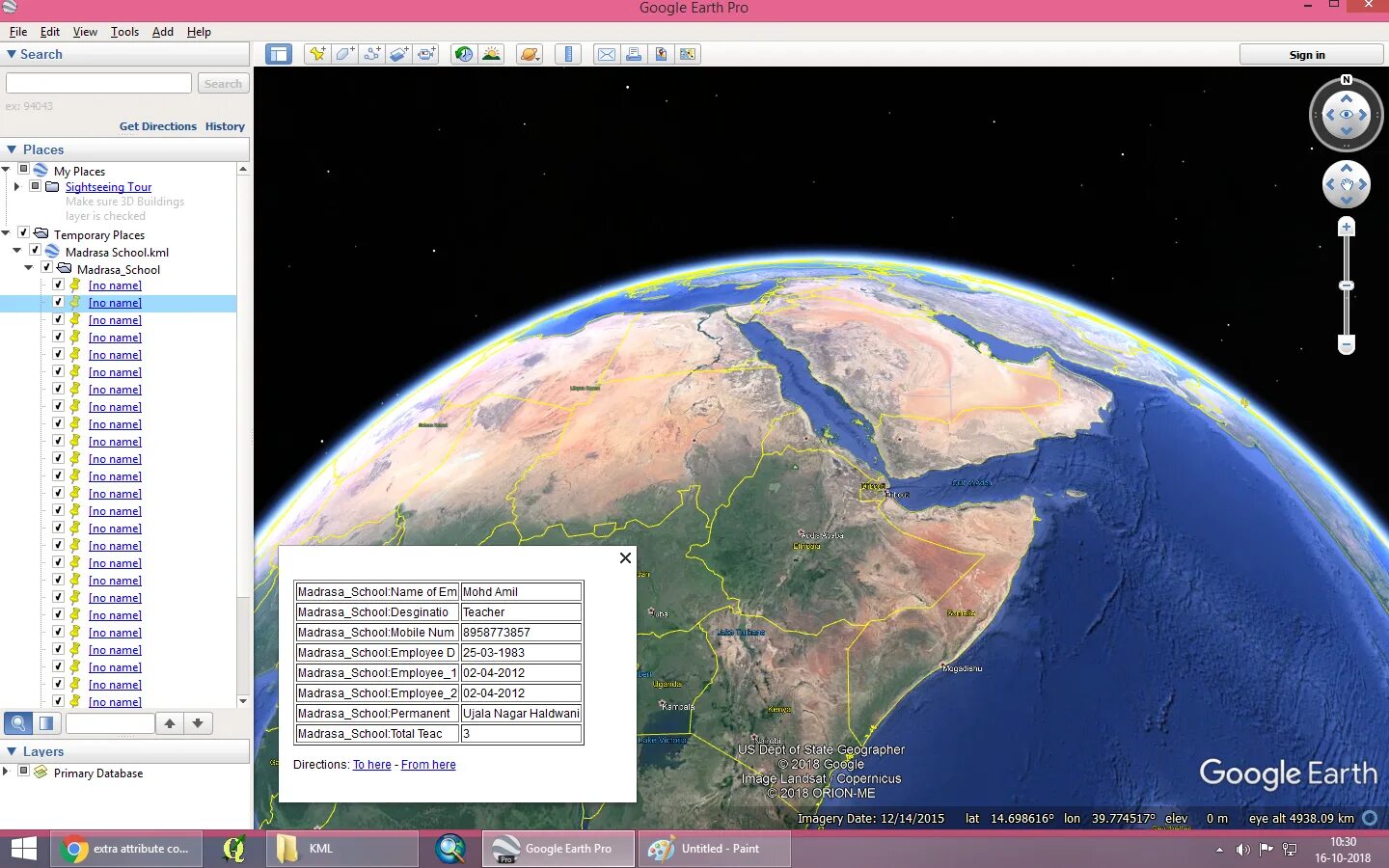Toggle the sidebar with the Hide Sidebar icon
The image size is (1389, 868).
[279, 54]
